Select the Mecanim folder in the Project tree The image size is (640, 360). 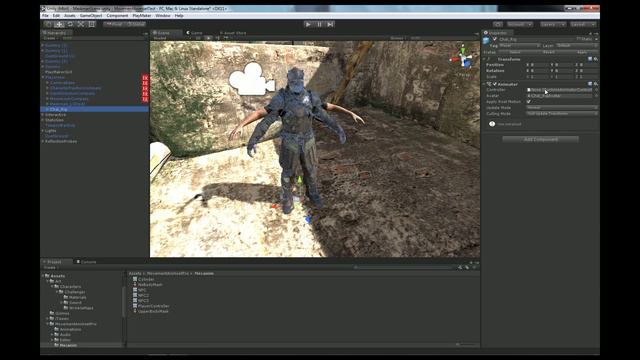tap(68, 345)
